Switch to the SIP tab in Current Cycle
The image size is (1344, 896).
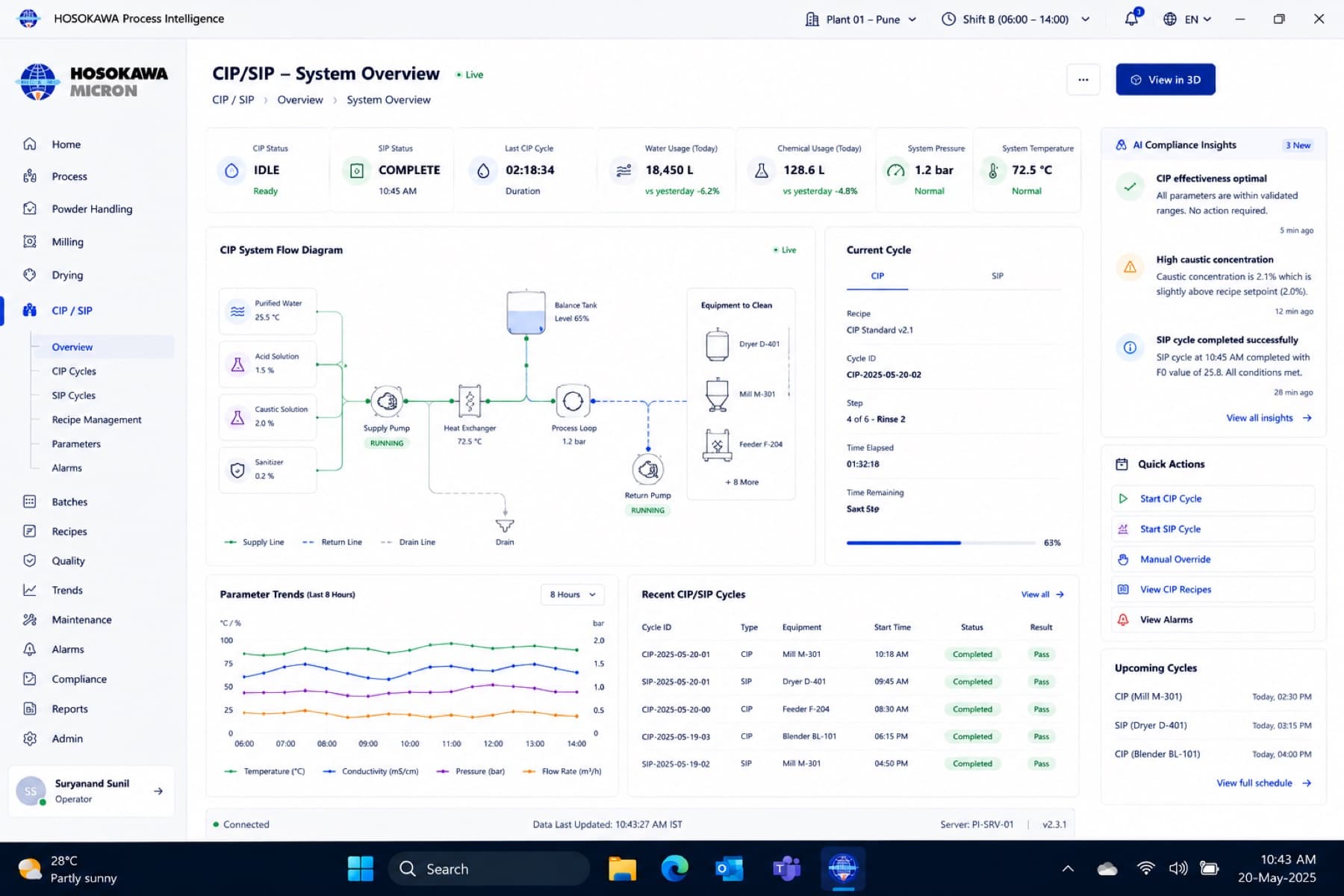coord(998,276)
